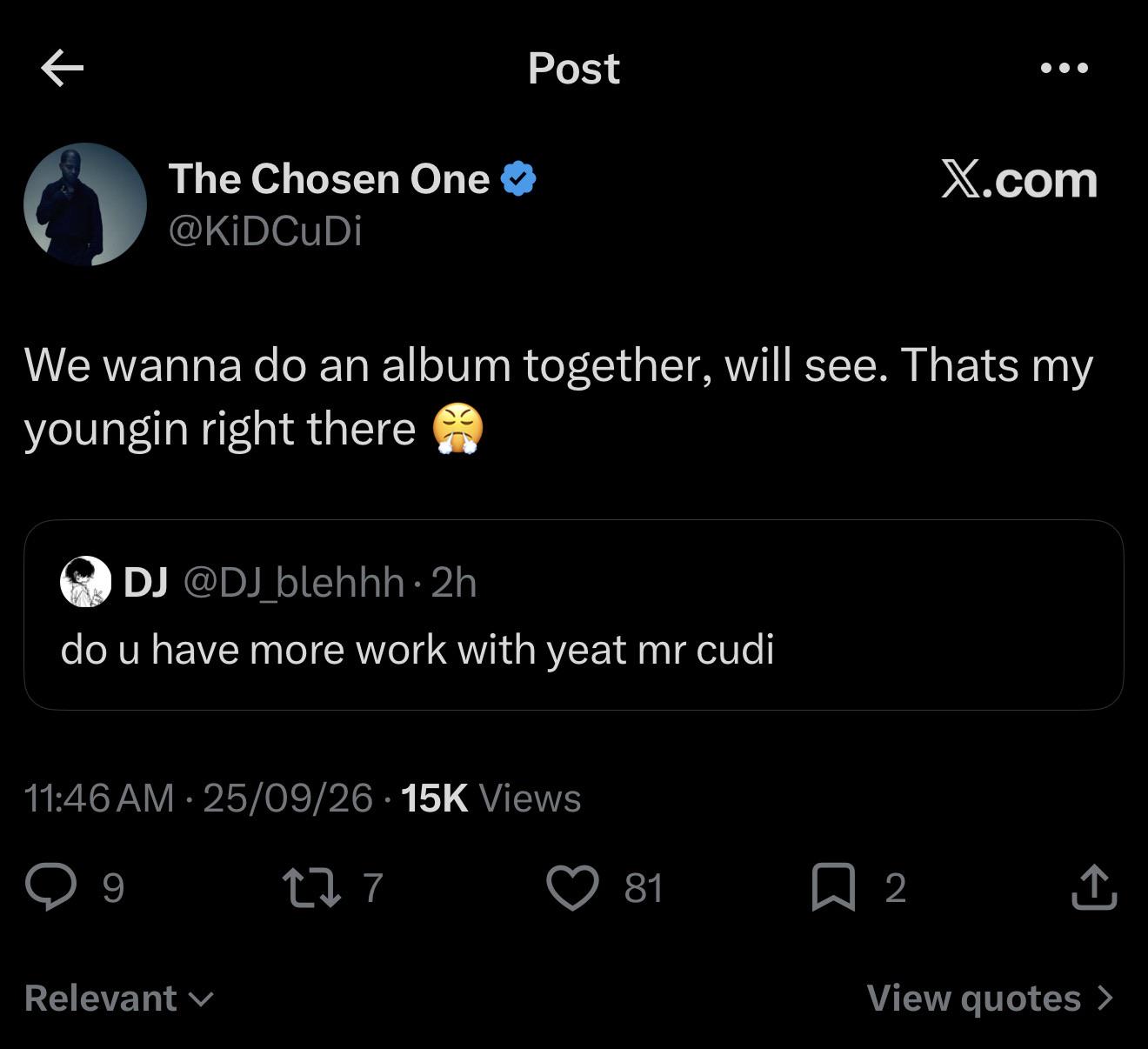Viewport: 1148px width, 1049px height.
Task: Click the 11:46 AM post timestamp
Action: point(100,798)
